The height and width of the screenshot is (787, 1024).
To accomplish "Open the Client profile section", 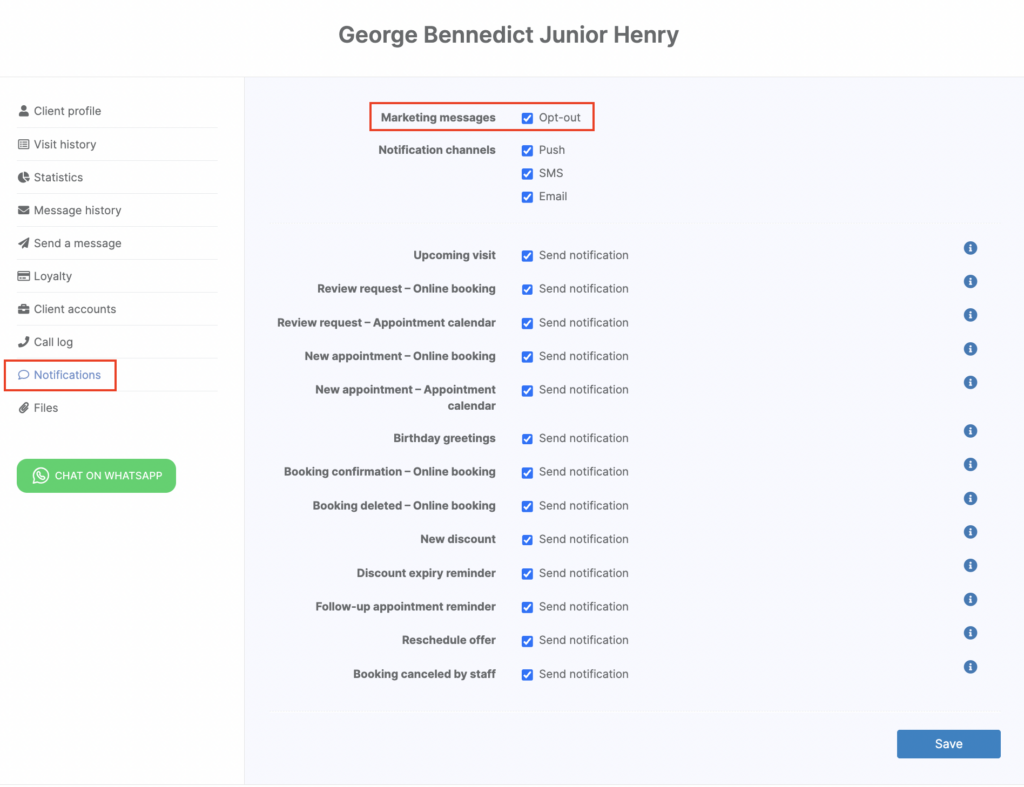I will click(x=67, y=111).
